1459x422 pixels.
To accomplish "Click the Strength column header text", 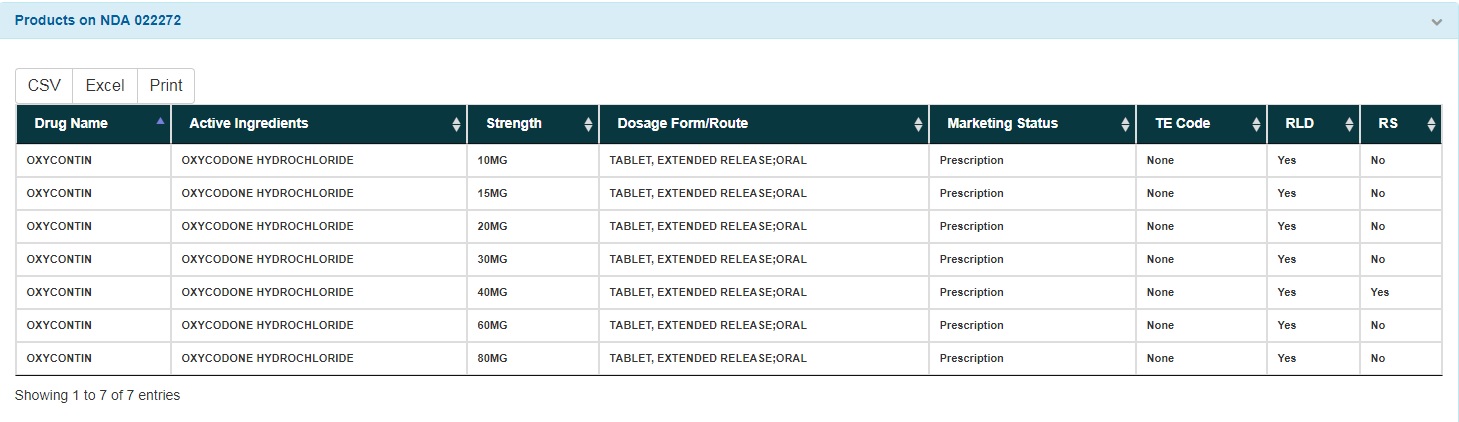I will pyautogui.click(x=514, y=124).
